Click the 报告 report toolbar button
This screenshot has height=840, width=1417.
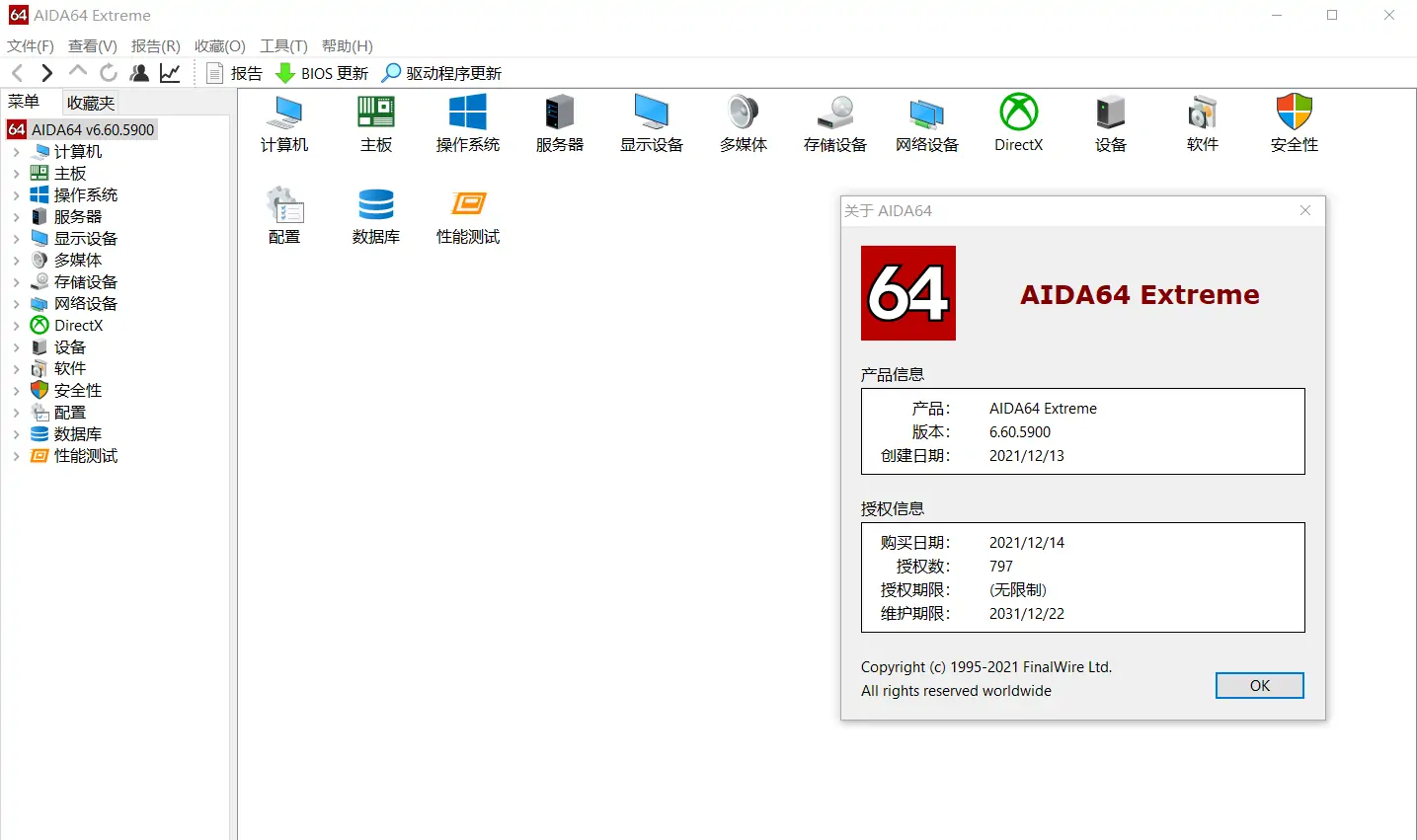234,73
